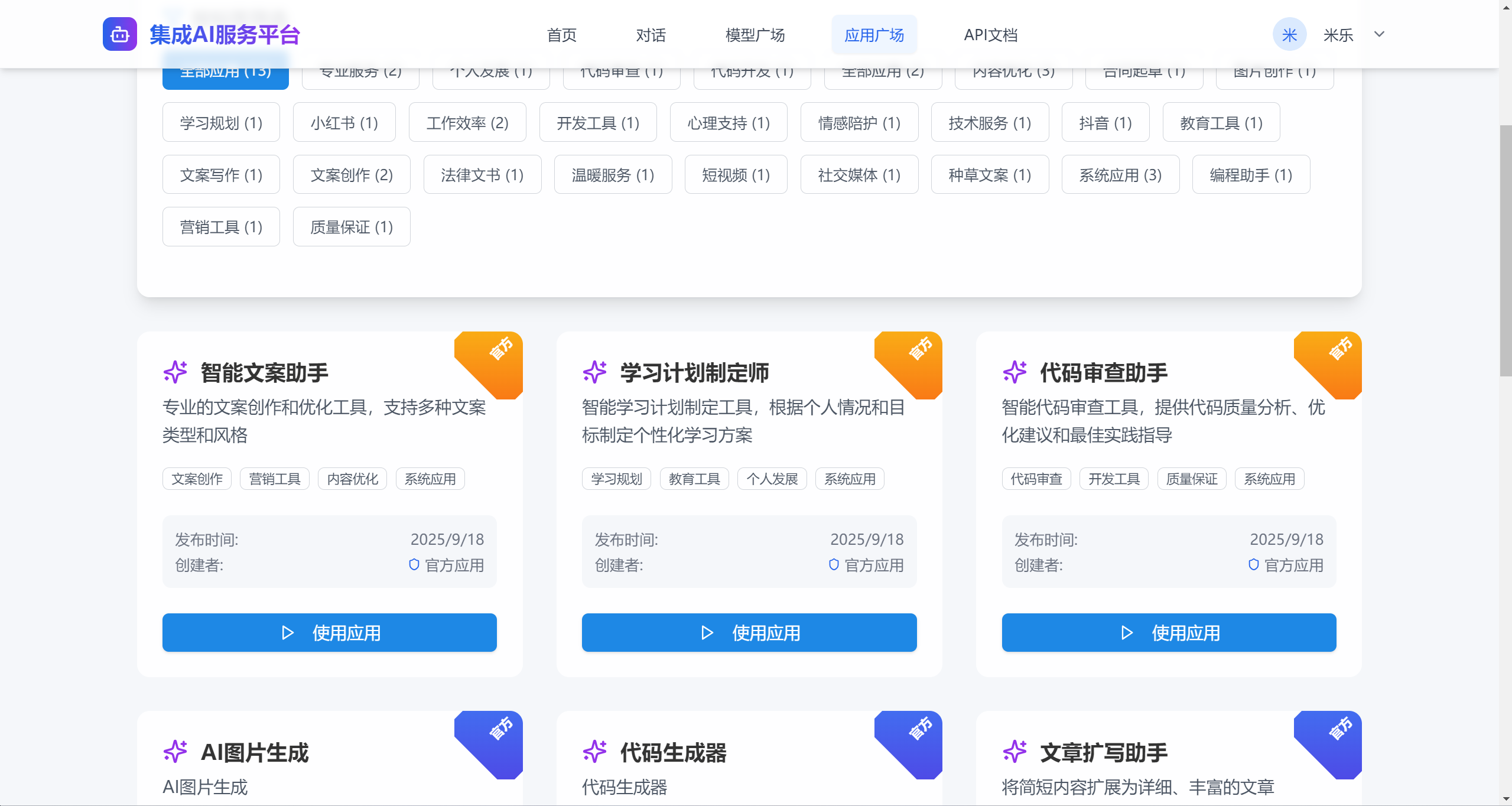Choose the 种草文案 (1) filter

click(990, 174)
